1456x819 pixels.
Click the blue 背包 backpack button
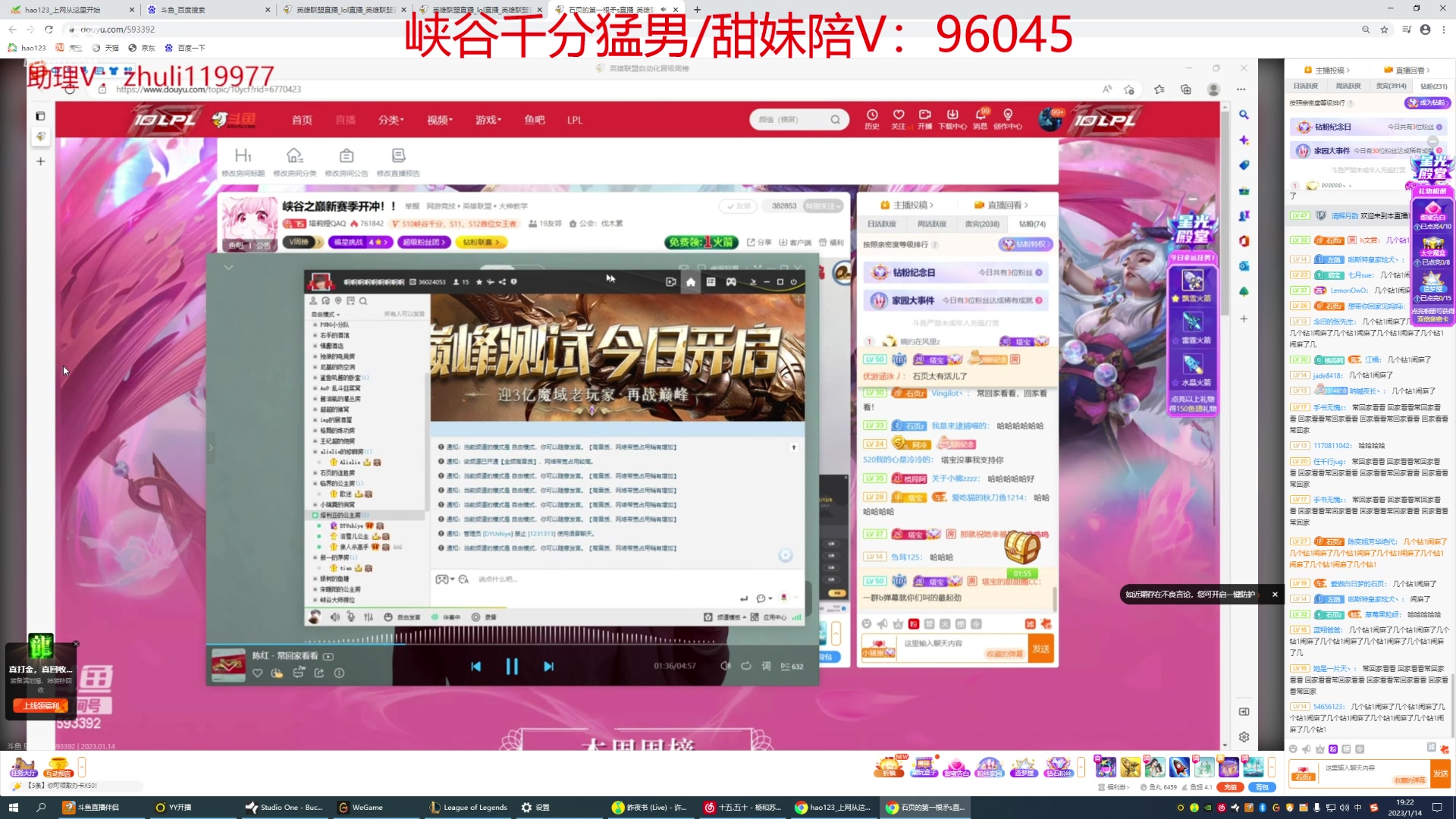tap(1262, 787)
